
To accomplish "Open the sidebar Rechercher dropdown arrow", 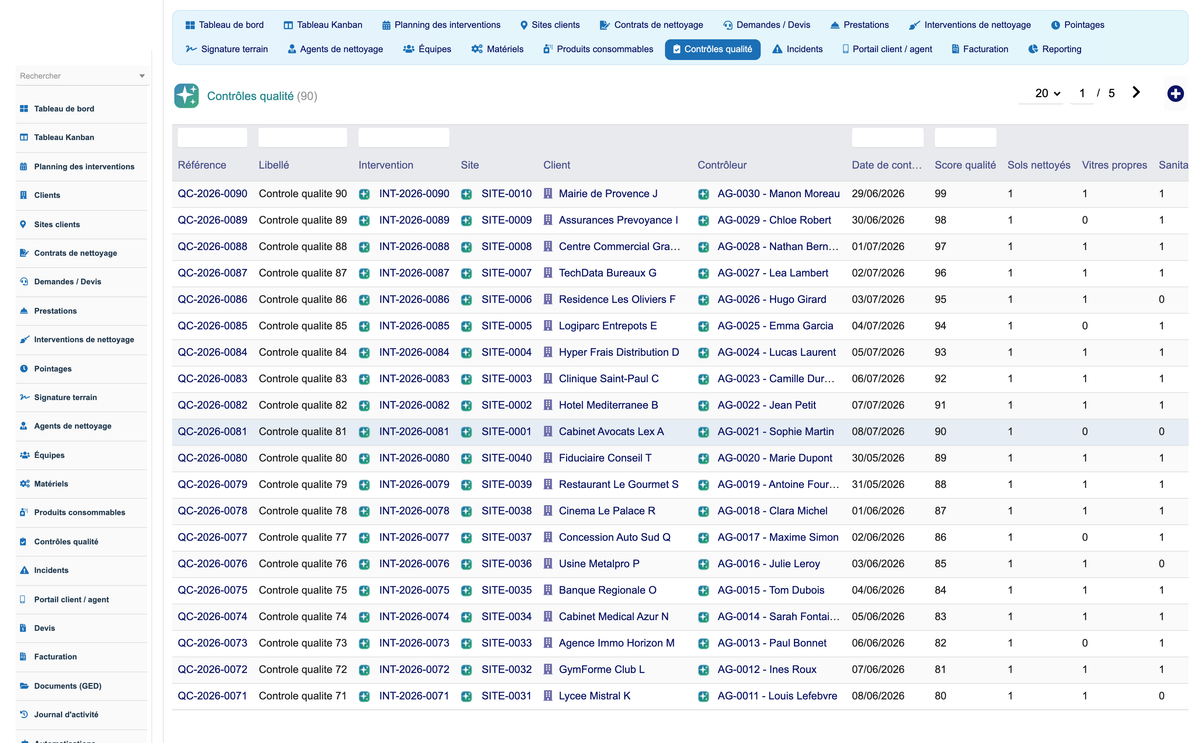I will point(141,76).
